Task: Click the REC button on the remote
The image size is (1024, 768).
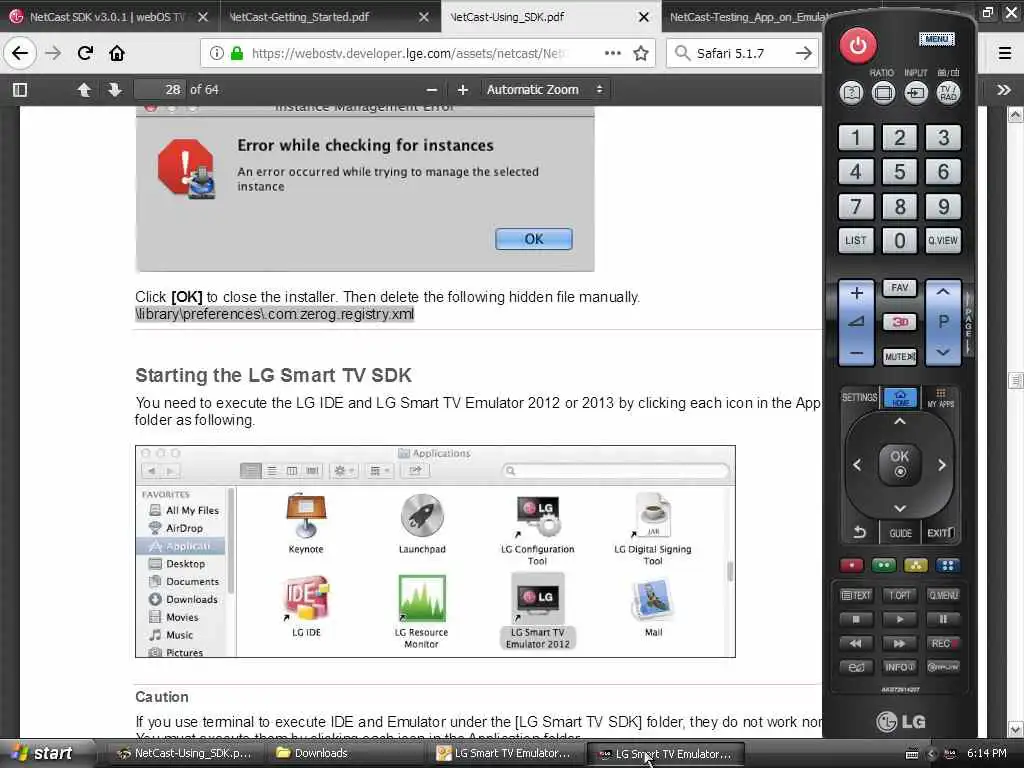Action: (x=943, y=643)
